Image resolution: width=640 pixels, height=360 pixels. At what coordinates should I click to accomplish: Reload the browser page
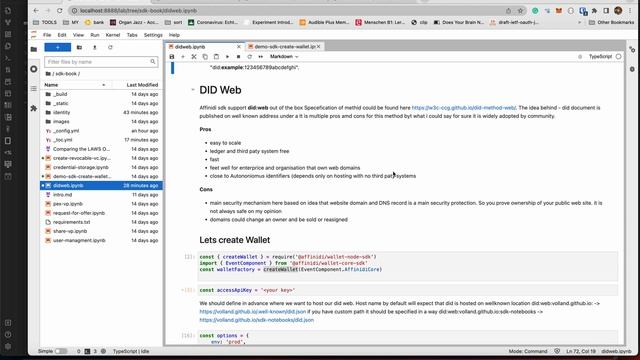pyautogui.click(x=60, y=11)
